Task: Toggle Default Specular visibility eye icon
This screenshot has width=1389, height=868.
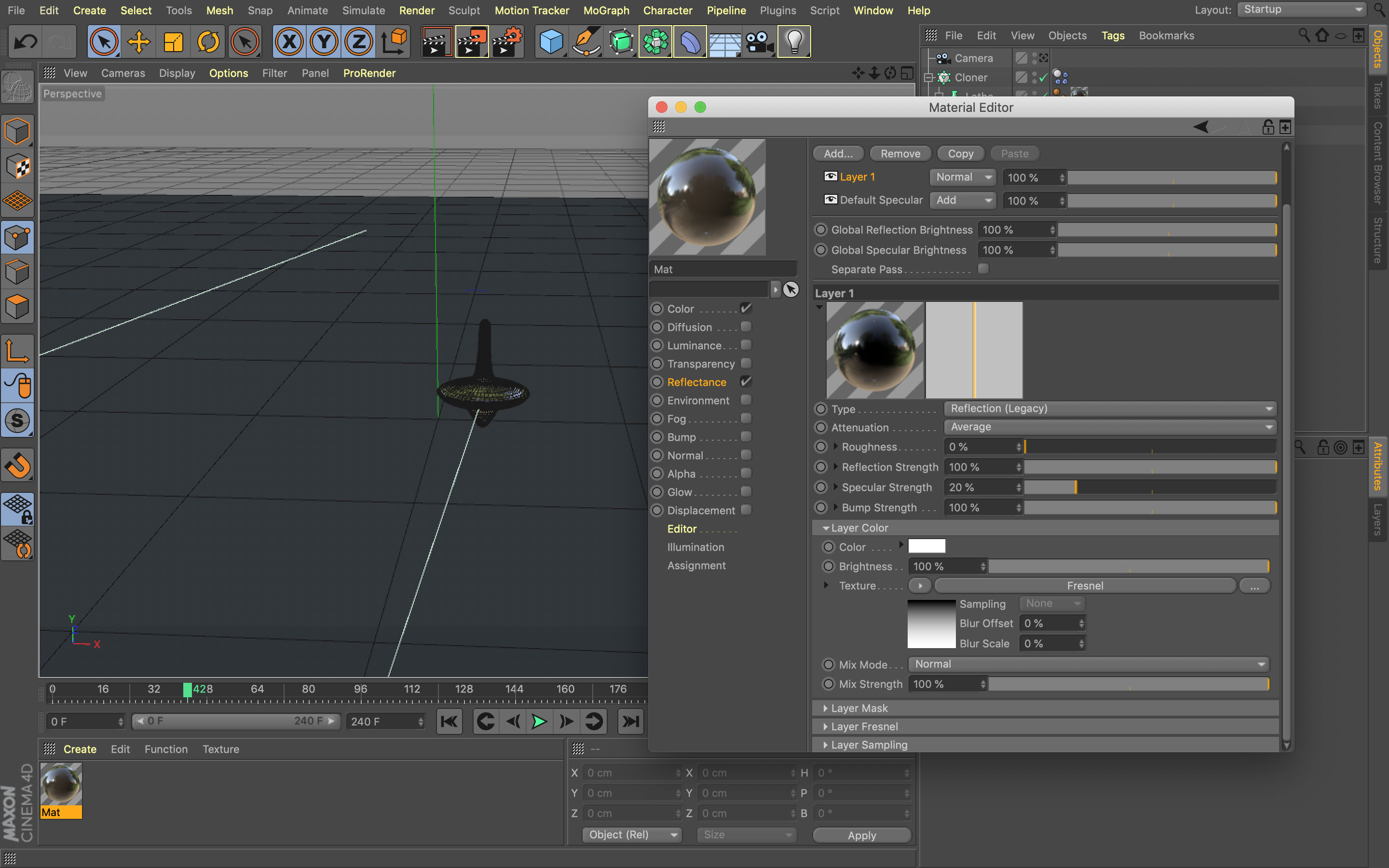Action: pyautogui.click(x=830, y=199)
